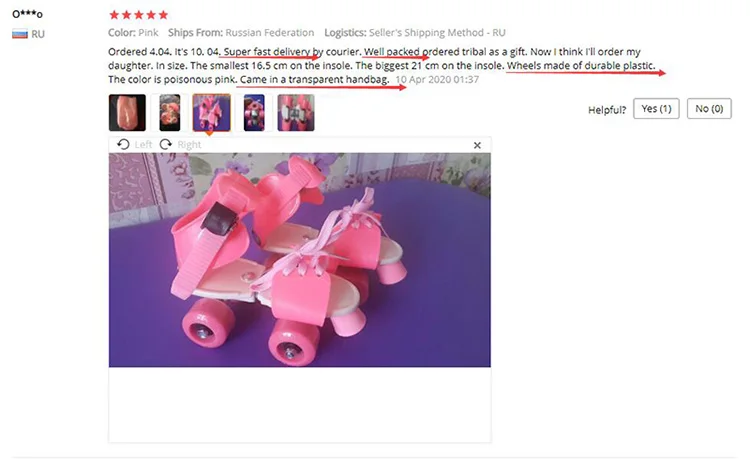Open the fifth review photo thumbnail
The width and height of the screenshot is (750, 461).
tap(296, 113)
